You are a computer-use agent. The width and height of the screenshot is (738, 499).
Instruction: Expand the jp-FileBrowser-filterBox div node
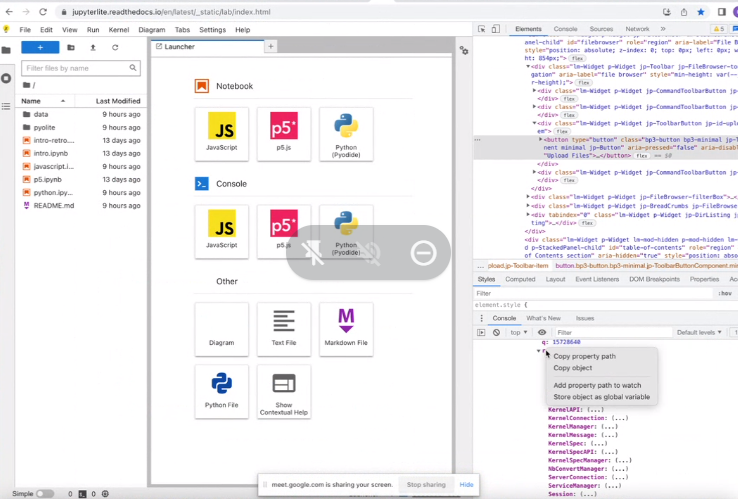(x=528, y=196)
